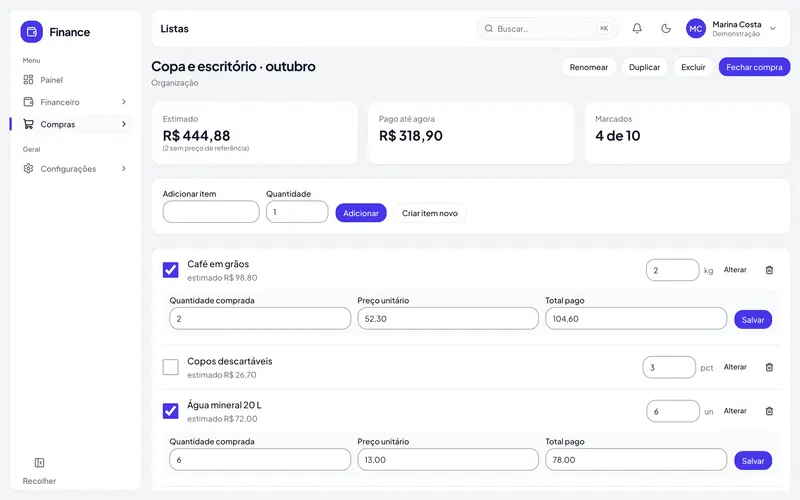Image resolution: width=800 pixels, height=500 pixels.
Task: Click the Fechar compra button
Action: tap(754, 67)
